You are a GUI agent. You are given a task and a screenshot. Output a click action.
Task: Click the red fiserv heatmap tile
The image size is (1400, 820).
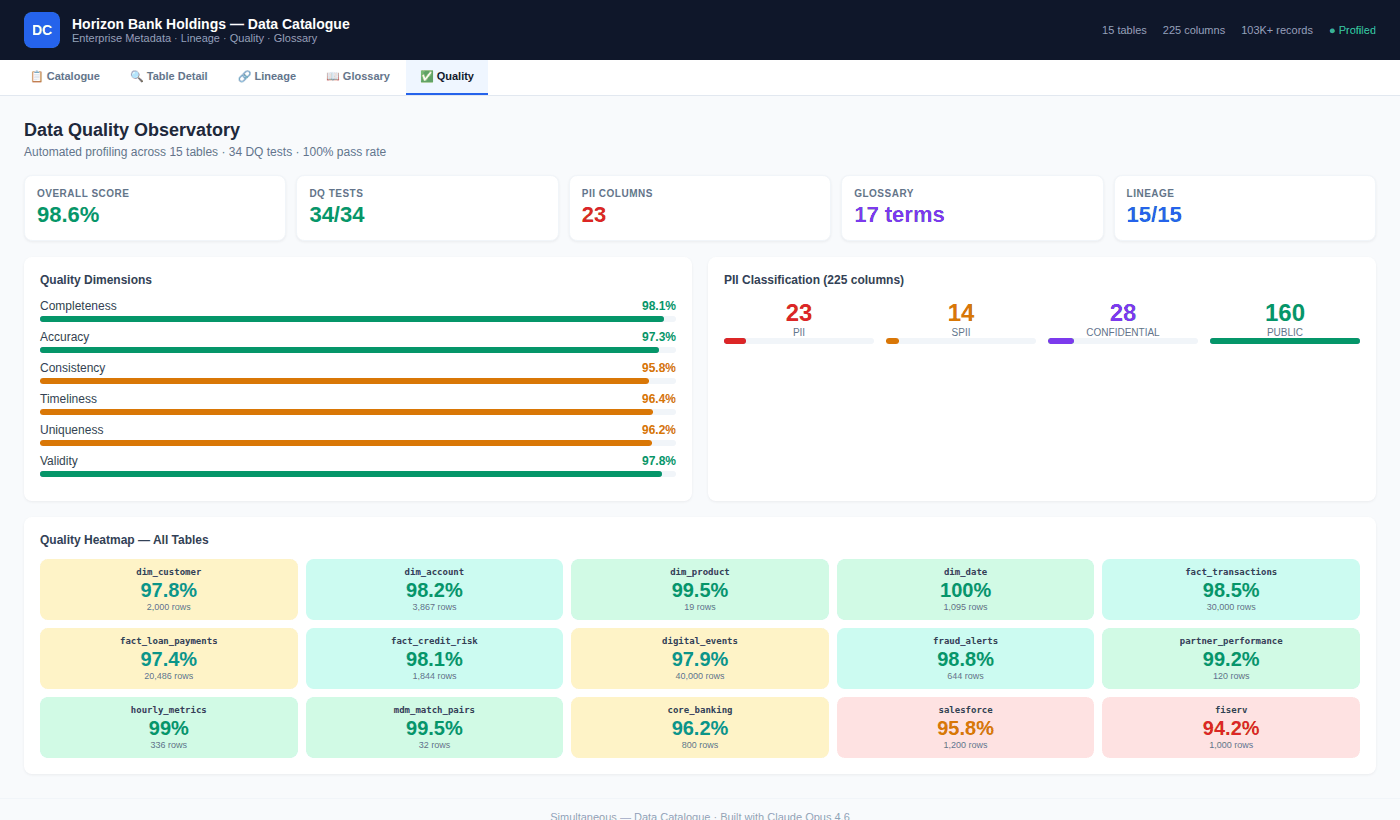point(1230,727)
